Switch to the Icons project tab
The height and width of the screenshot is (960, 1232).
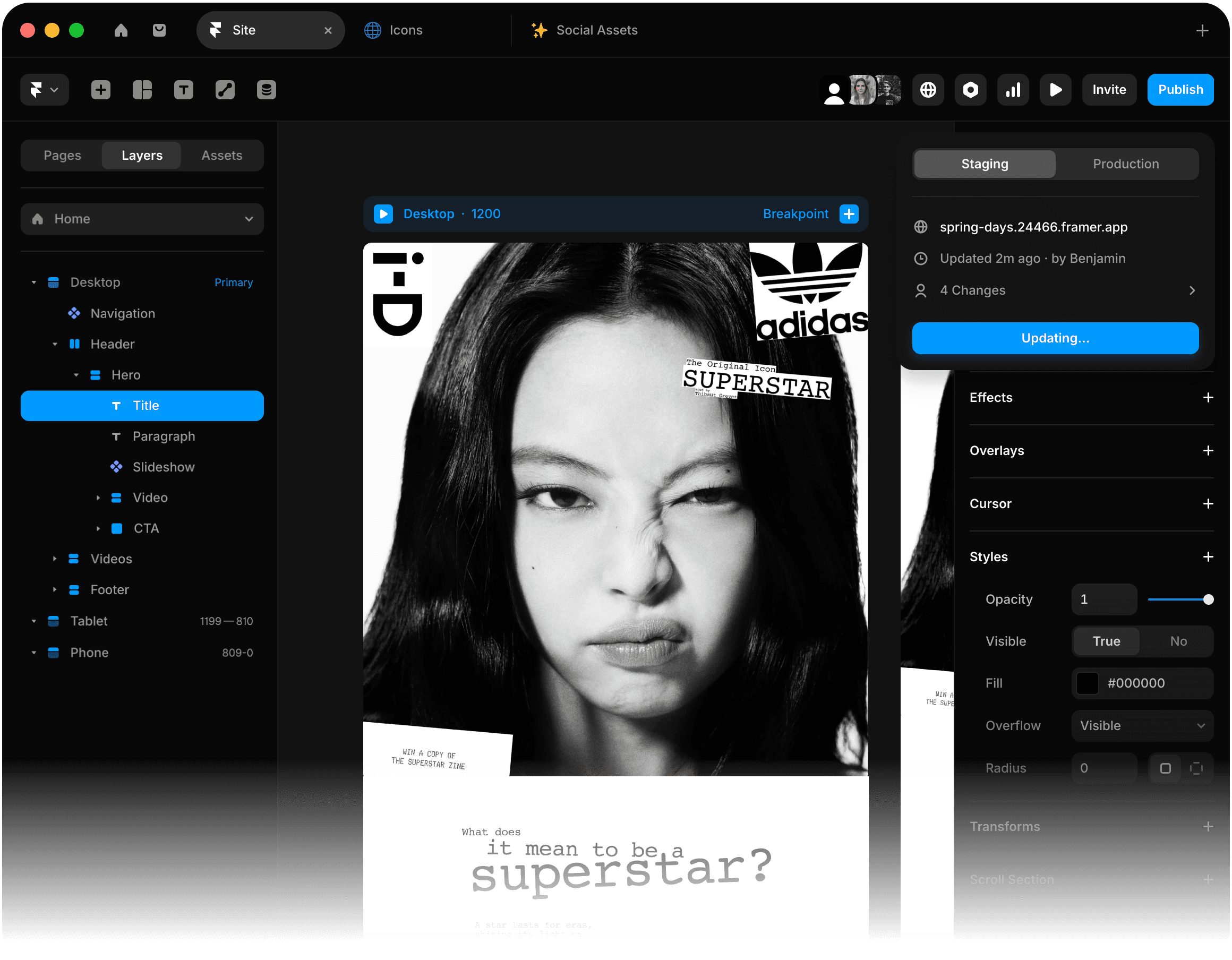pyautogui.click(x=406, y=30)
